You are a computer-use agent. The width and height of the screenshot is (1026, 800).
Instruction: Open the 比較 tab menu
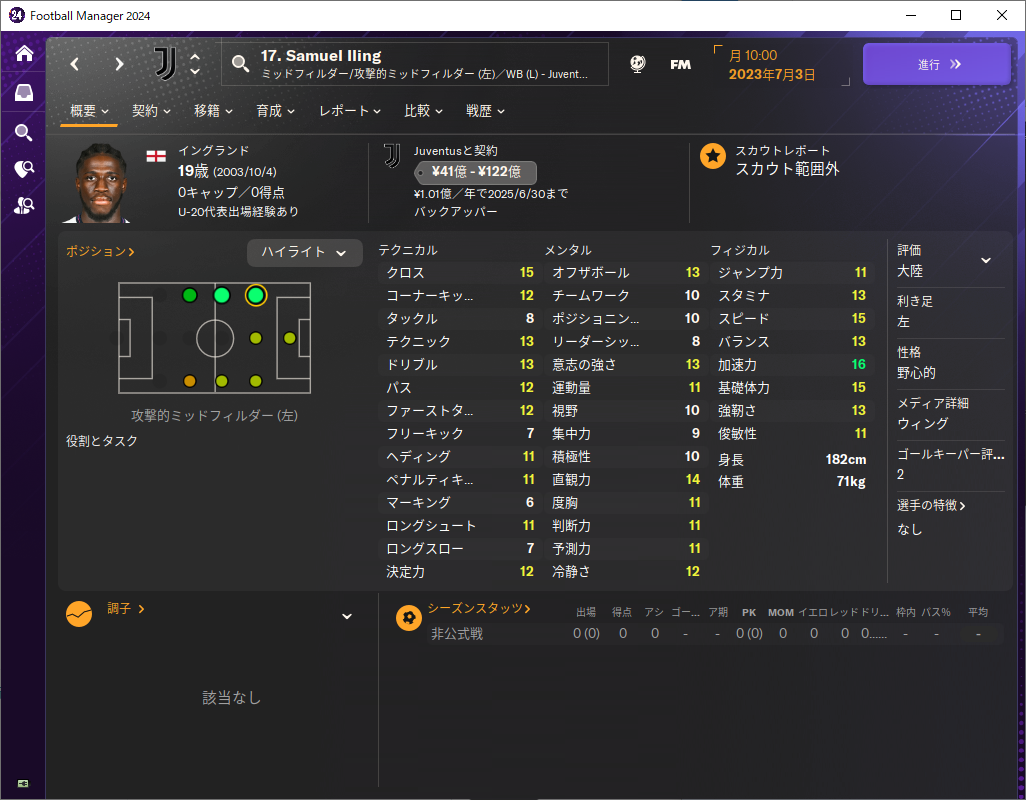(423, 111)
